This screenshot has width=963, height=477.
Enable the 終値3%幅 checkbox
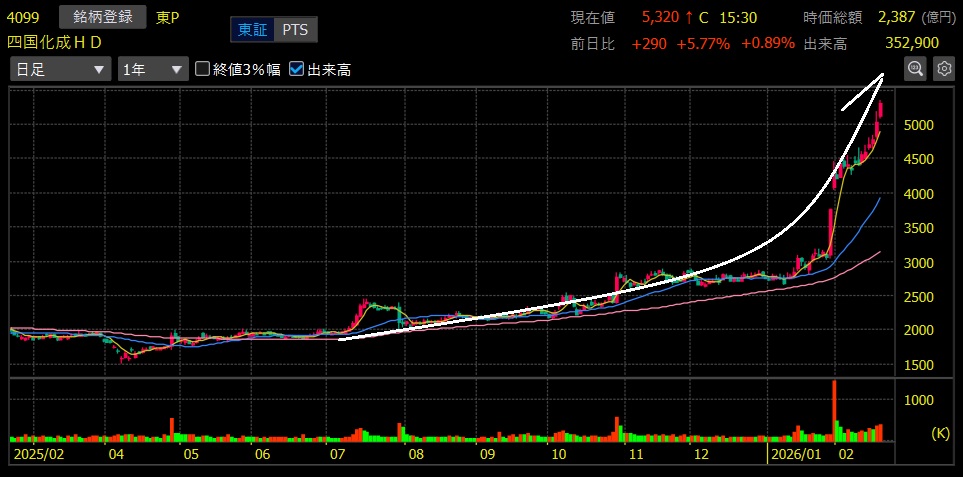coord(203,69)
